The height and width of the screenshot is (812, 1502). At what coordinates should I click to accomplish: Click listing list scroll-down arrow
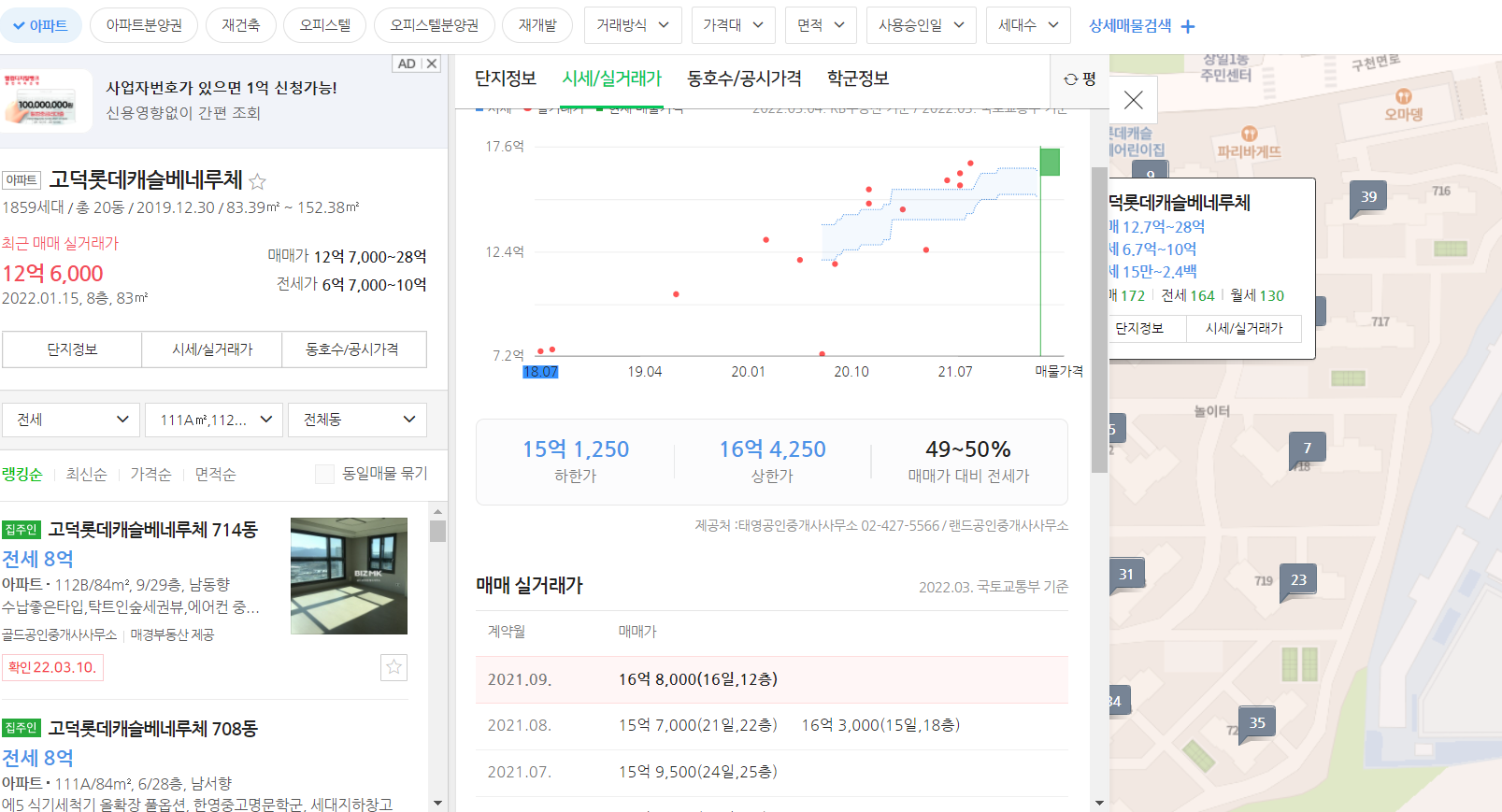[437, 804]
